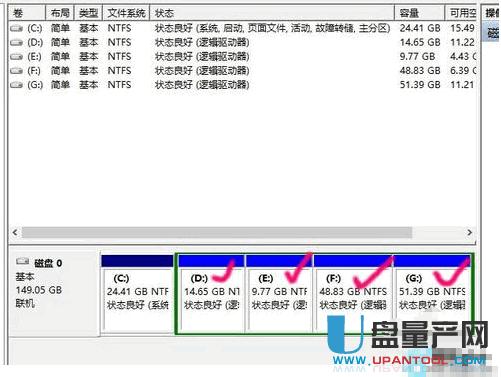Sort by 文件系统 column header
This screenshot has width=501, height=377.
(x=126, y=13)
